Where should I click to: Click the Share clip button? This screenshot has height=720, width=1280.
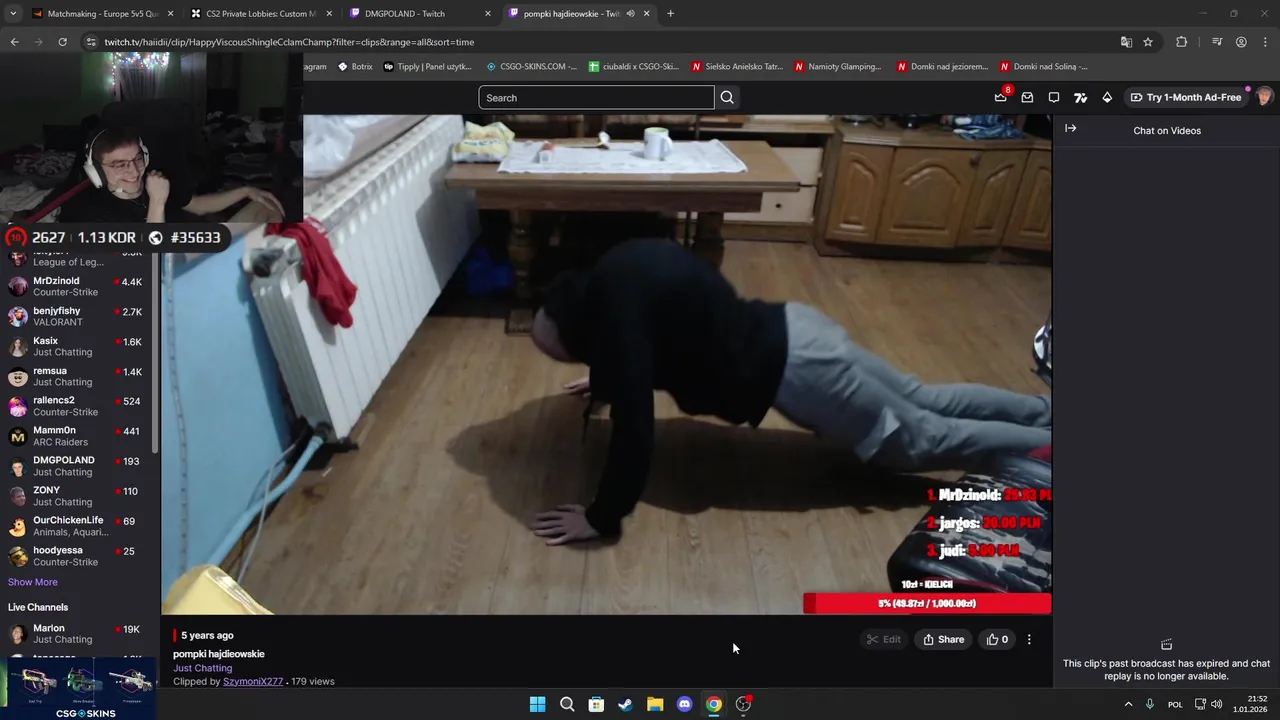pyautogui.click(x=944, y=640)
